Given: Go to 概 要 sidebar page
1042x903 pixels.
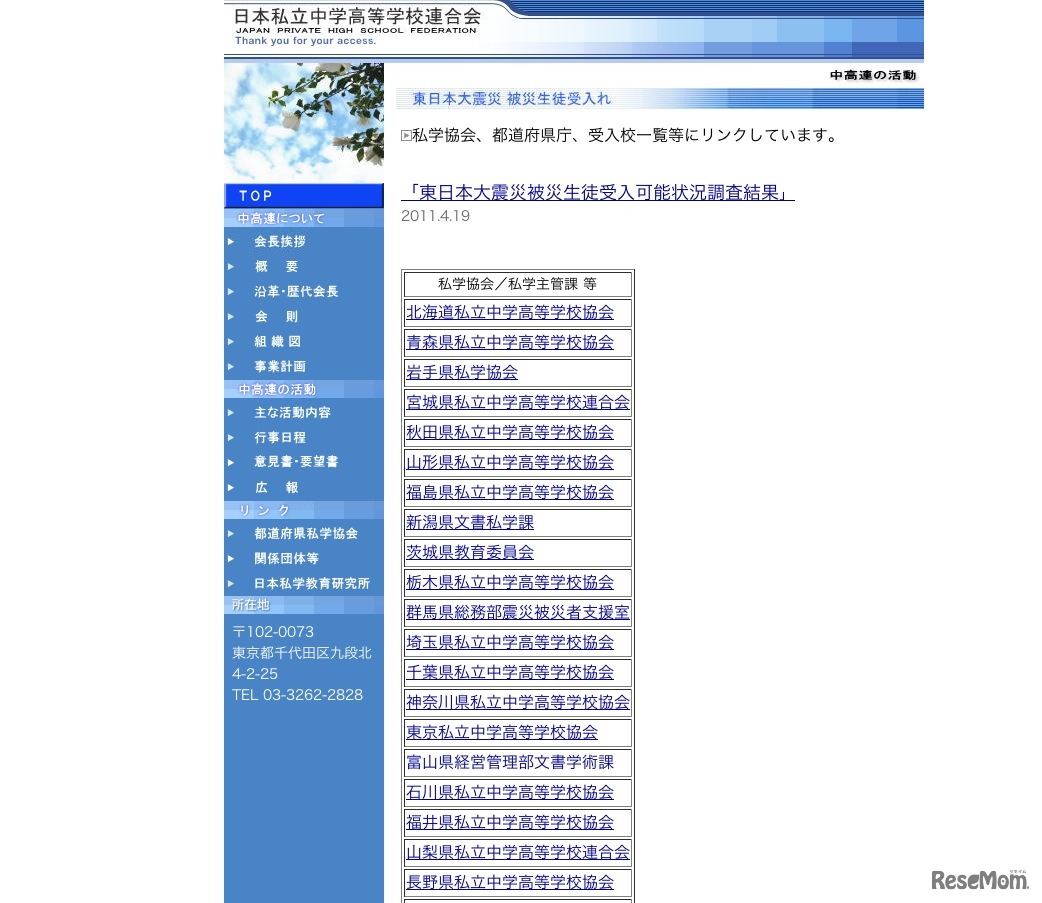Looking at the screenshot, I should tap(276, 266).
